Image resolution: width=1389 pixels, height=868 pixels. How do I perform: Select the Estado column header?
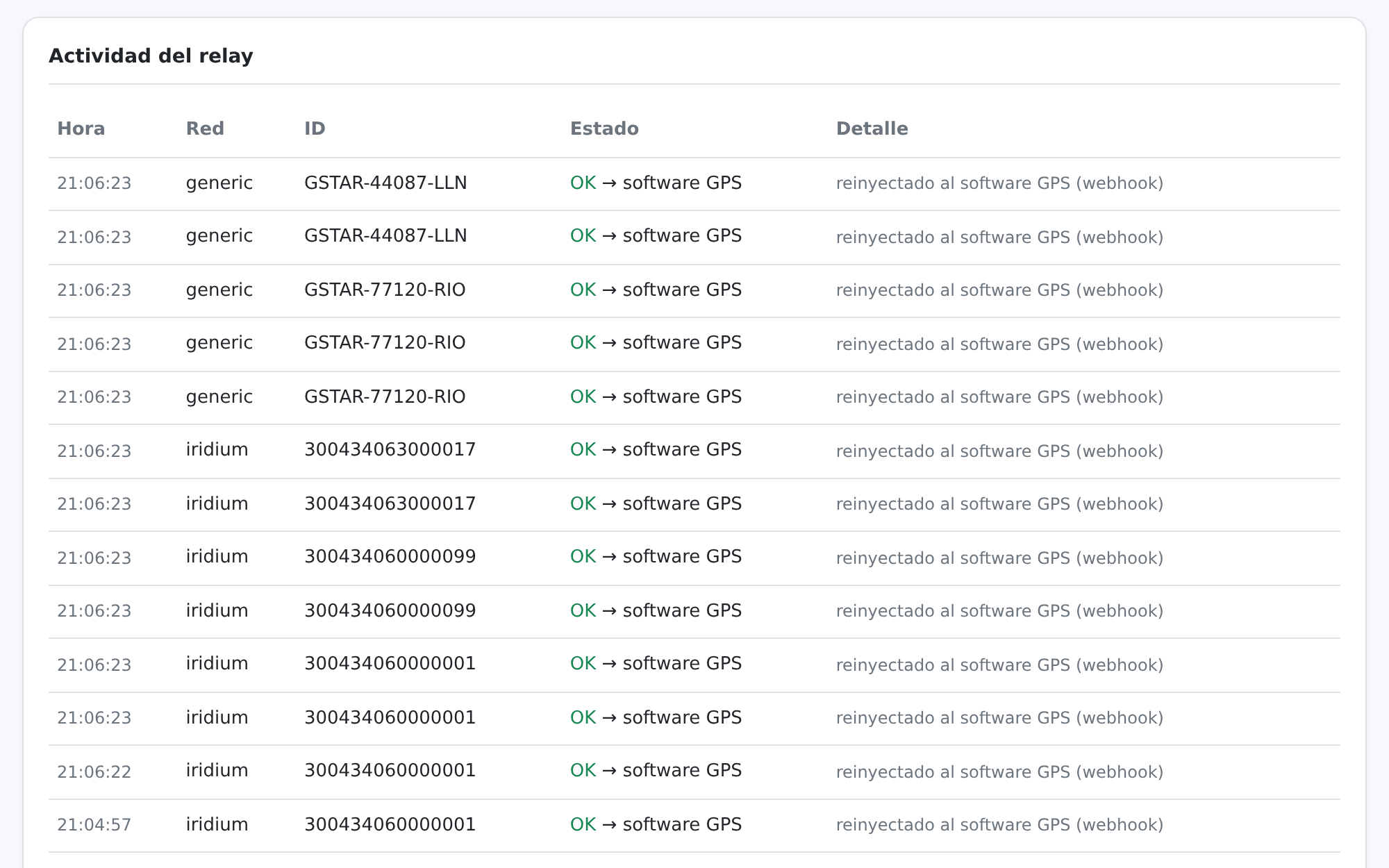[x=604, y=128]
